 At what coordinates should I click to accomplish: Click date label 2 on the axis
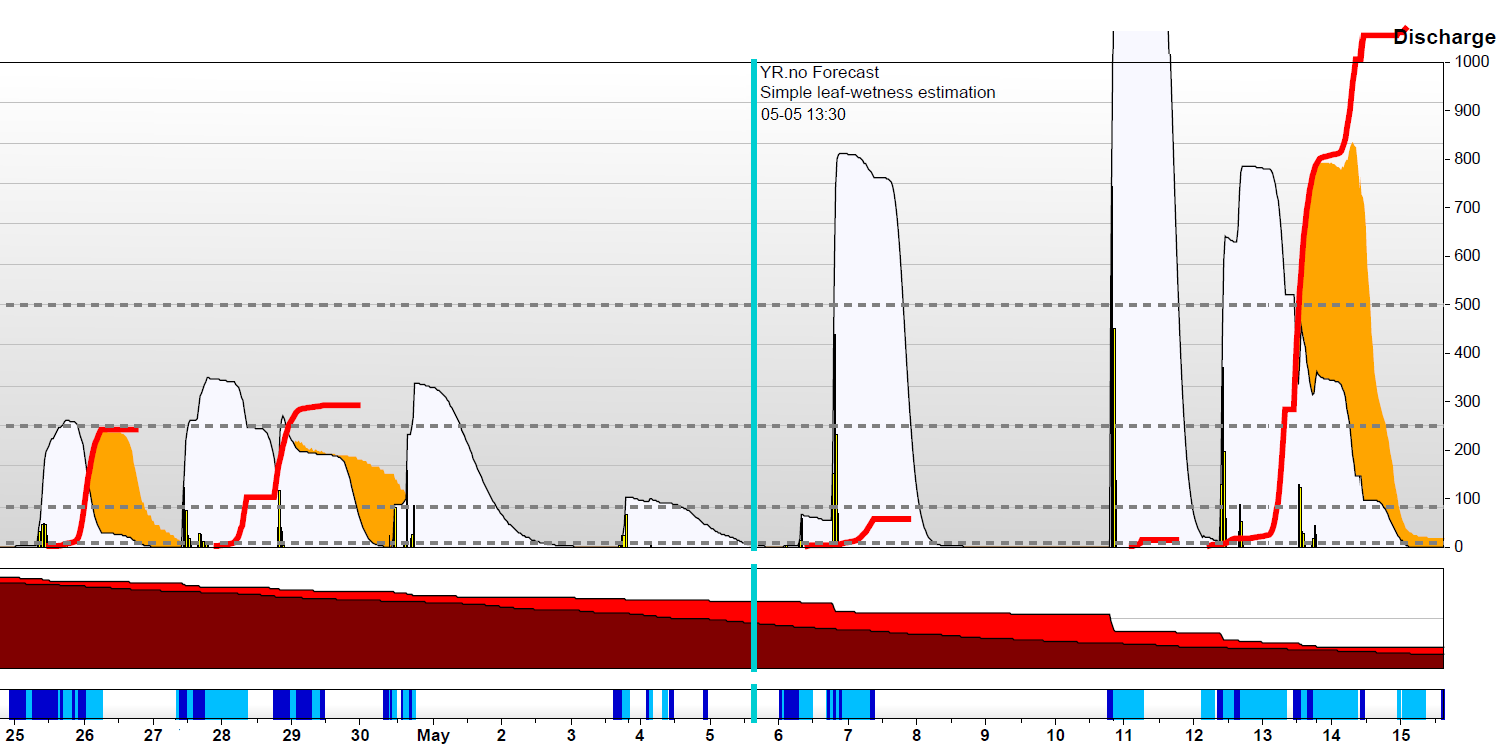(x=500, y=736)
